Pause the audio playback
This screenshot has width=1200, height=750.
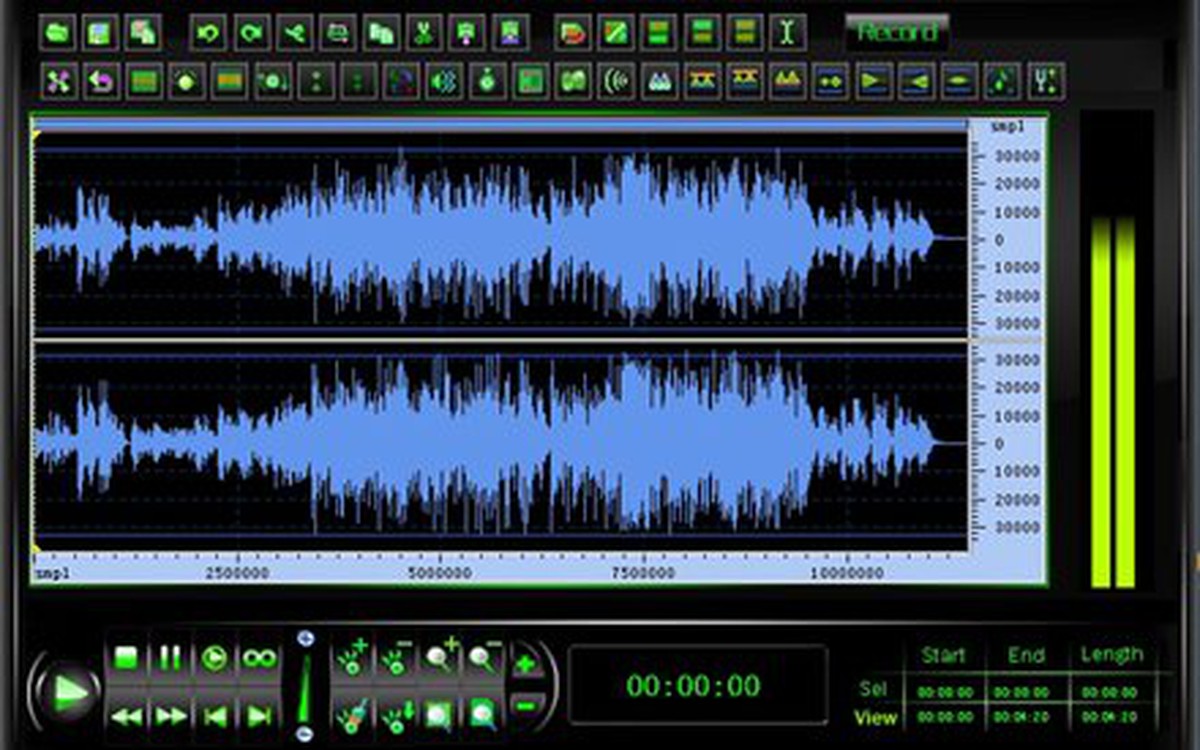click(170, 657)
